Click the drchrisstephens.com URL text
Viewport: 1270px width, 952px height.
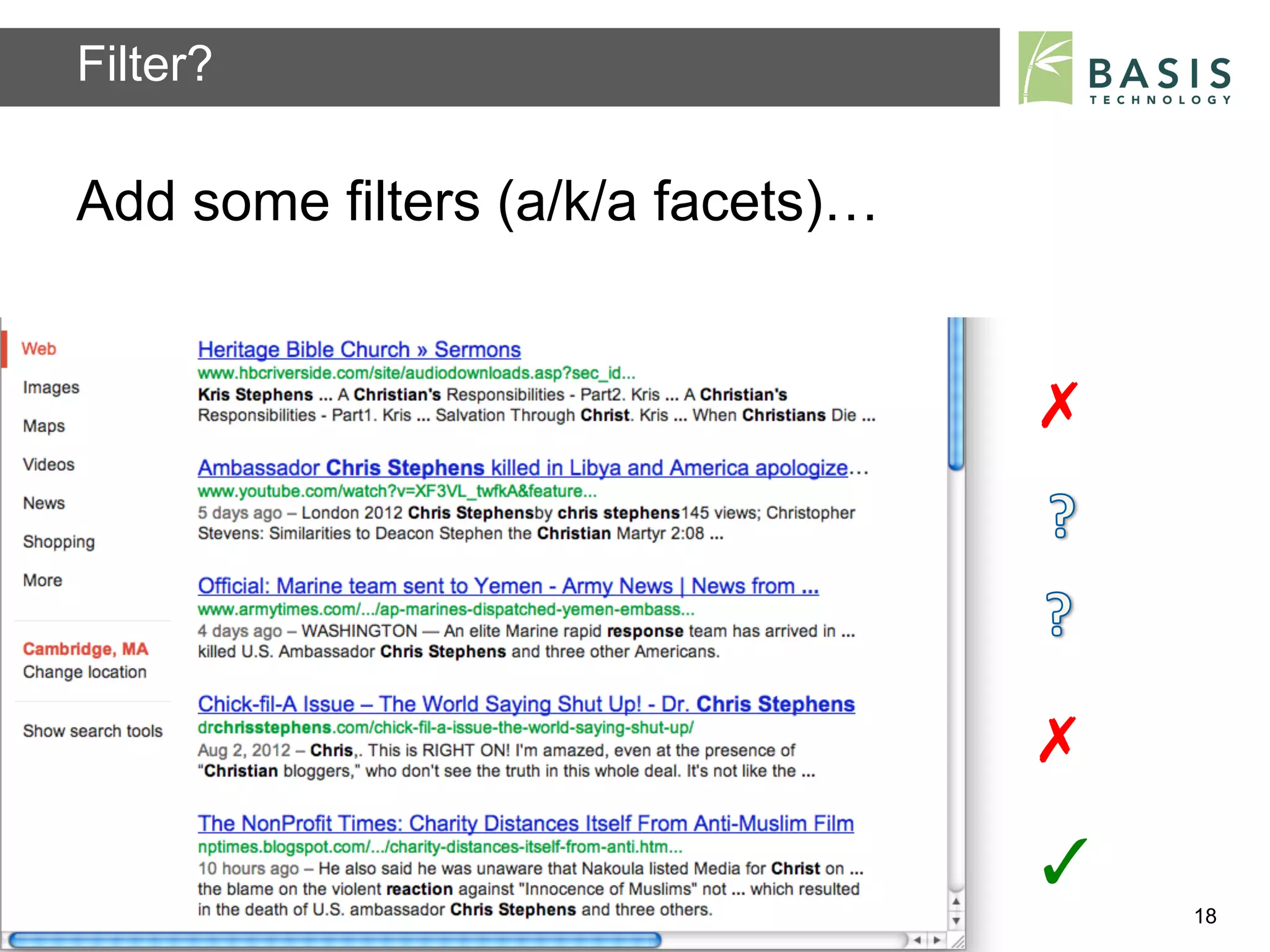coord(446,728)
